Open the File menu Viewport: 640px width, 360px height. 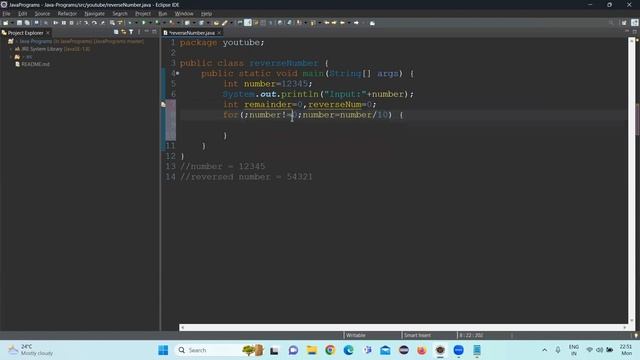(x=6, y=13)
